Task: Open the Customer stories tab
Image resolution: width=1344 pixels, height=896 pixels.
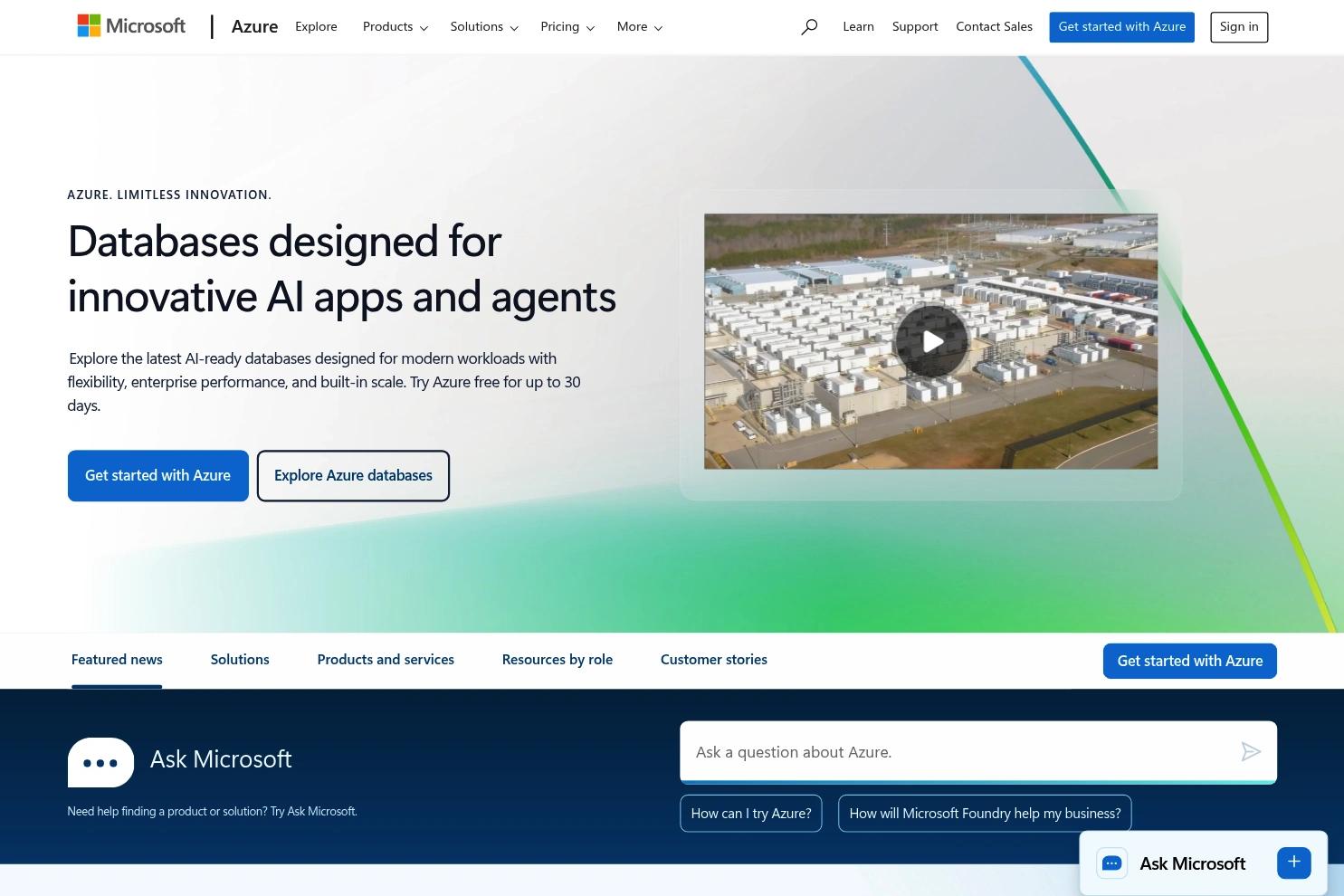Action: 714,660
